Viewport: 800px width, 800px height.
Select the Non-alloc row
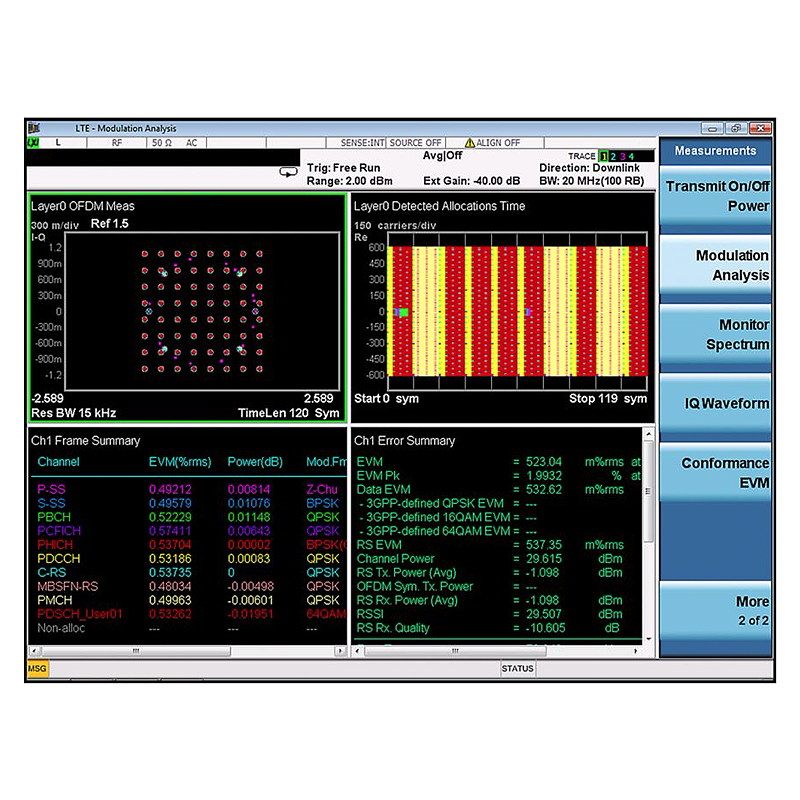click(x=188, y=628)
